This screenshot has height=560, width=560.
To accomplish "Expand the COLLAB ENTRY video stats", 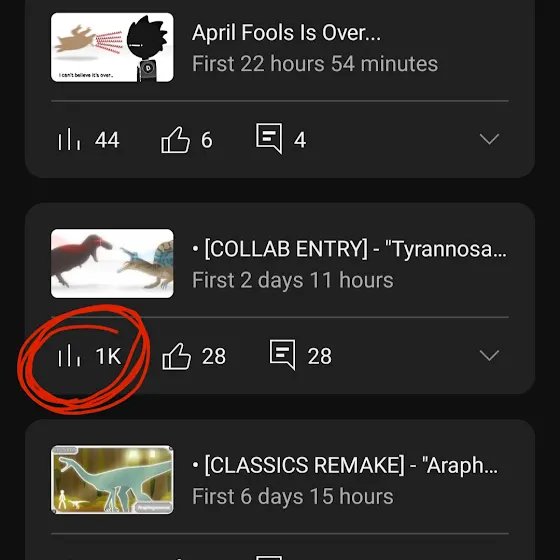I will click(x=489, y=355).
